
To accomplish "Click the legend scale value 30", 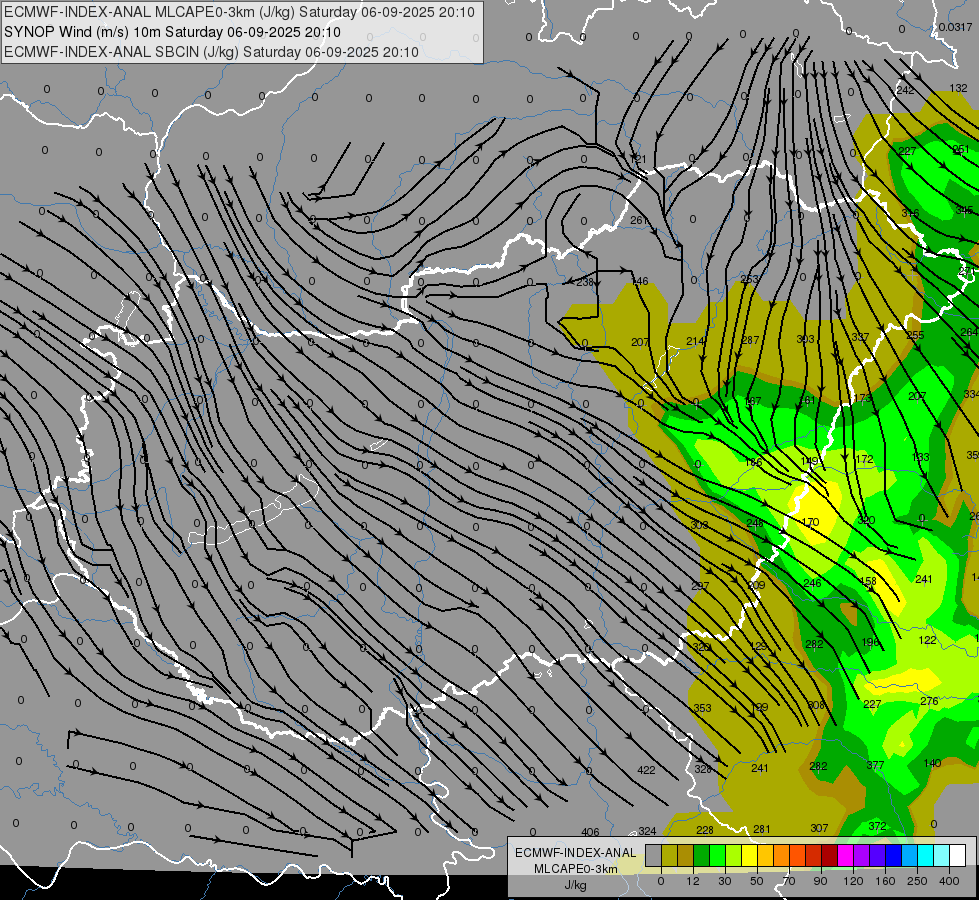I will click(725, 881).
